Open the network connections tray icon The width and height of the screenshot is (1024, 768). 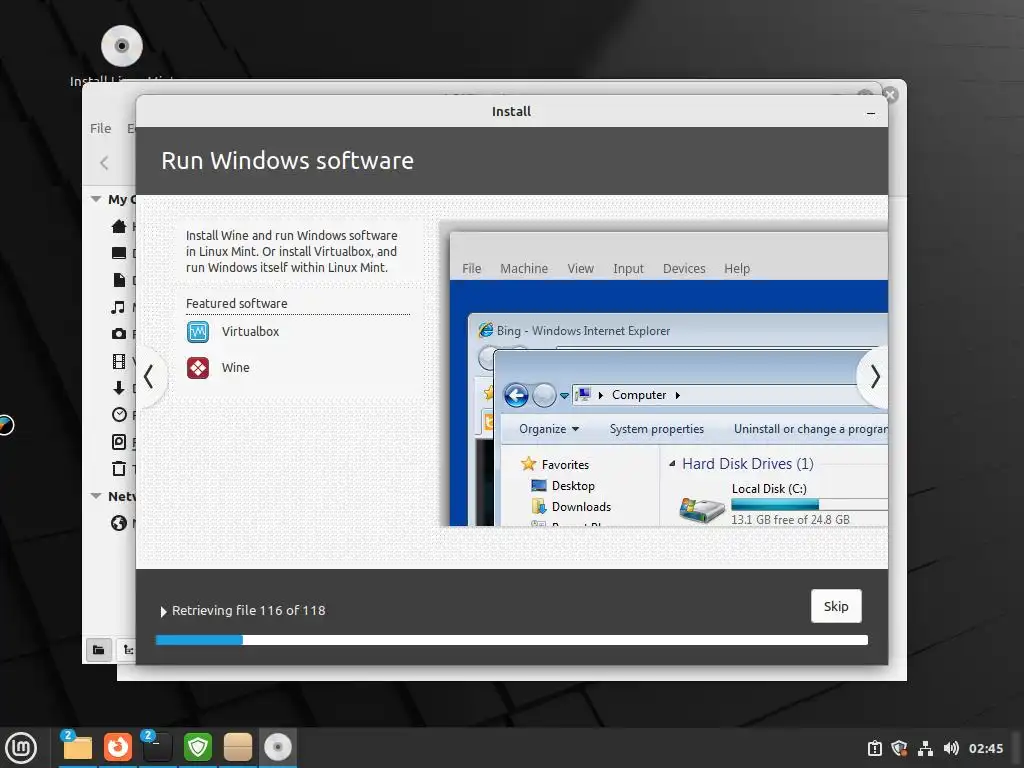[x=925, y=748]
